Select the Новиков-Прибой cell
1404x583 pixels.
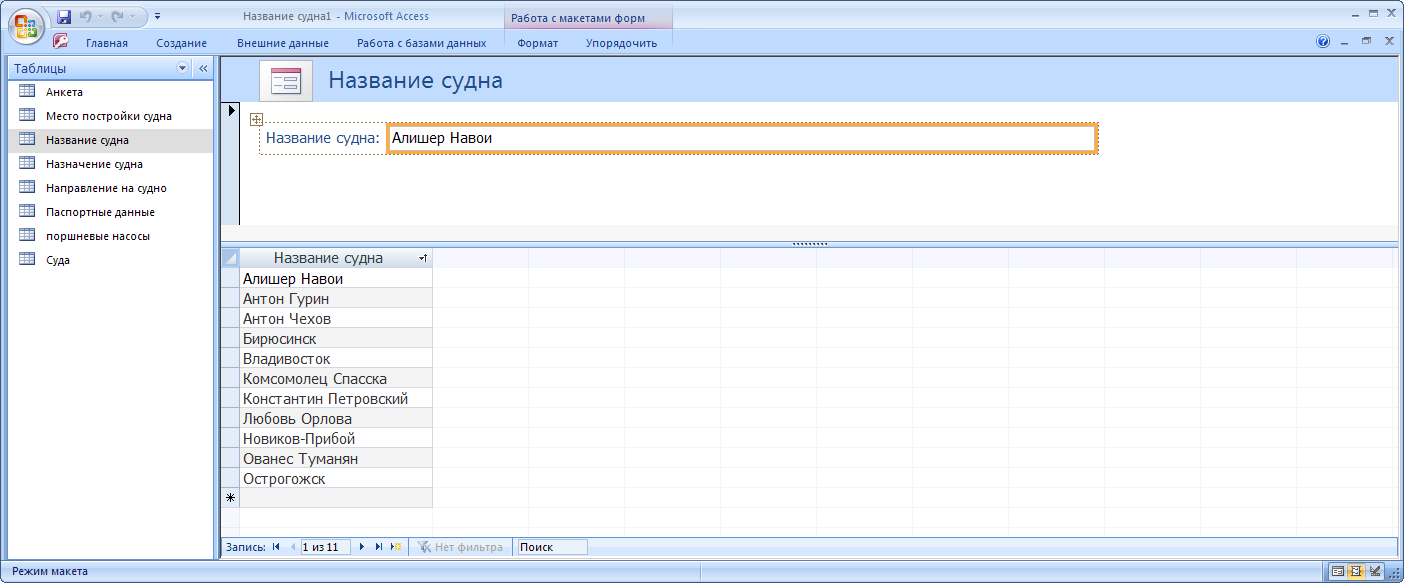[336, 439]
